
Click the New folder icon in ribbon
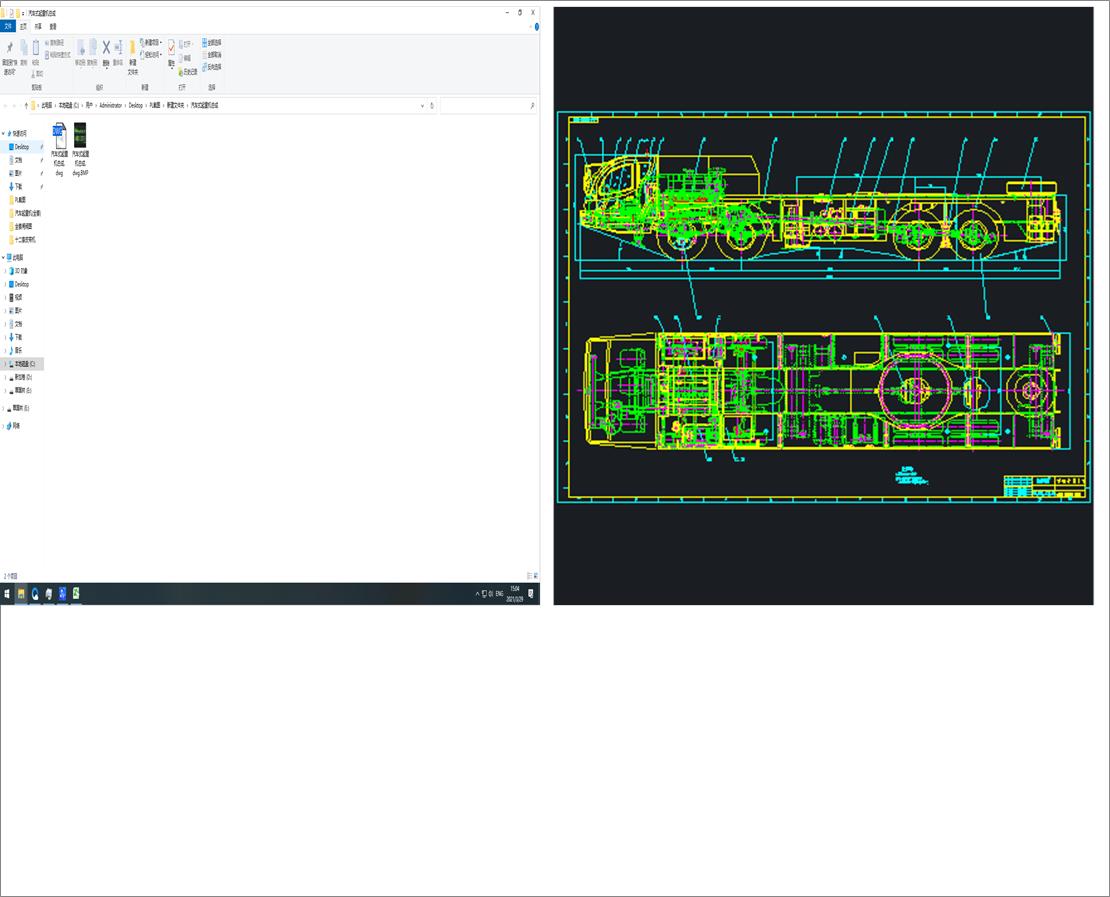click(x=132, y=49)
